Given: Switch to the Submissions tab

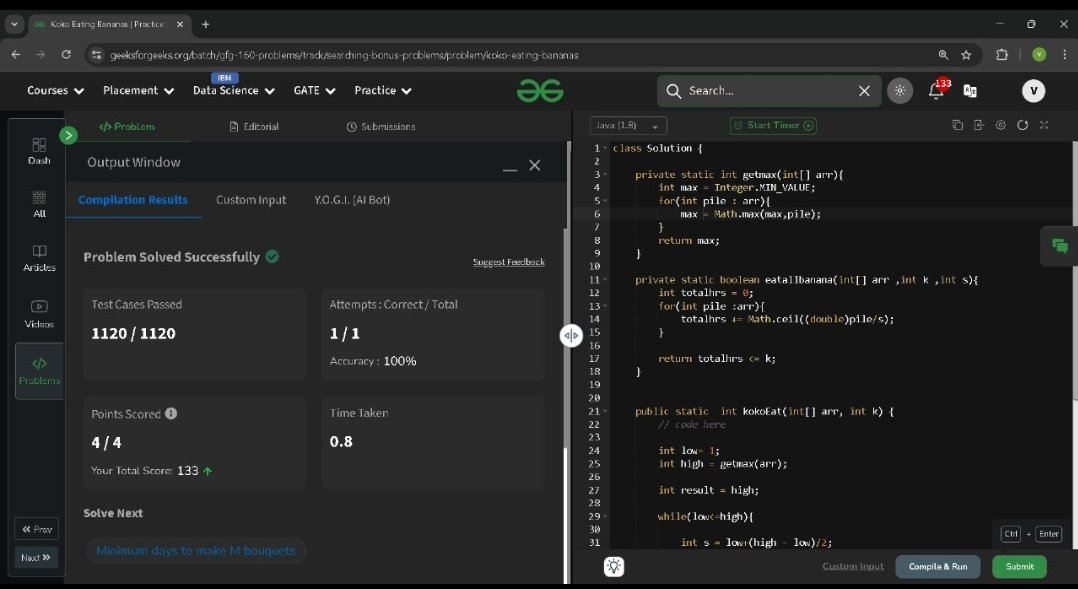Looking at the screenshot, I should point(381,126).
